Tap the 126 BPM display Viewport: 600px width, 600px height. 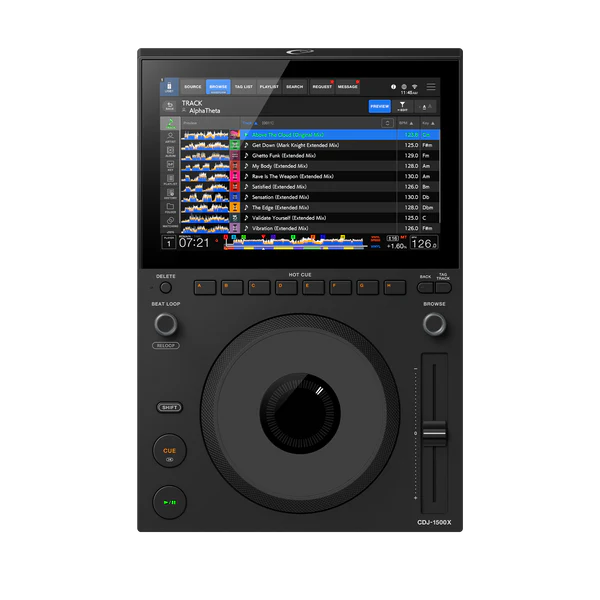[x=424, y=243]
